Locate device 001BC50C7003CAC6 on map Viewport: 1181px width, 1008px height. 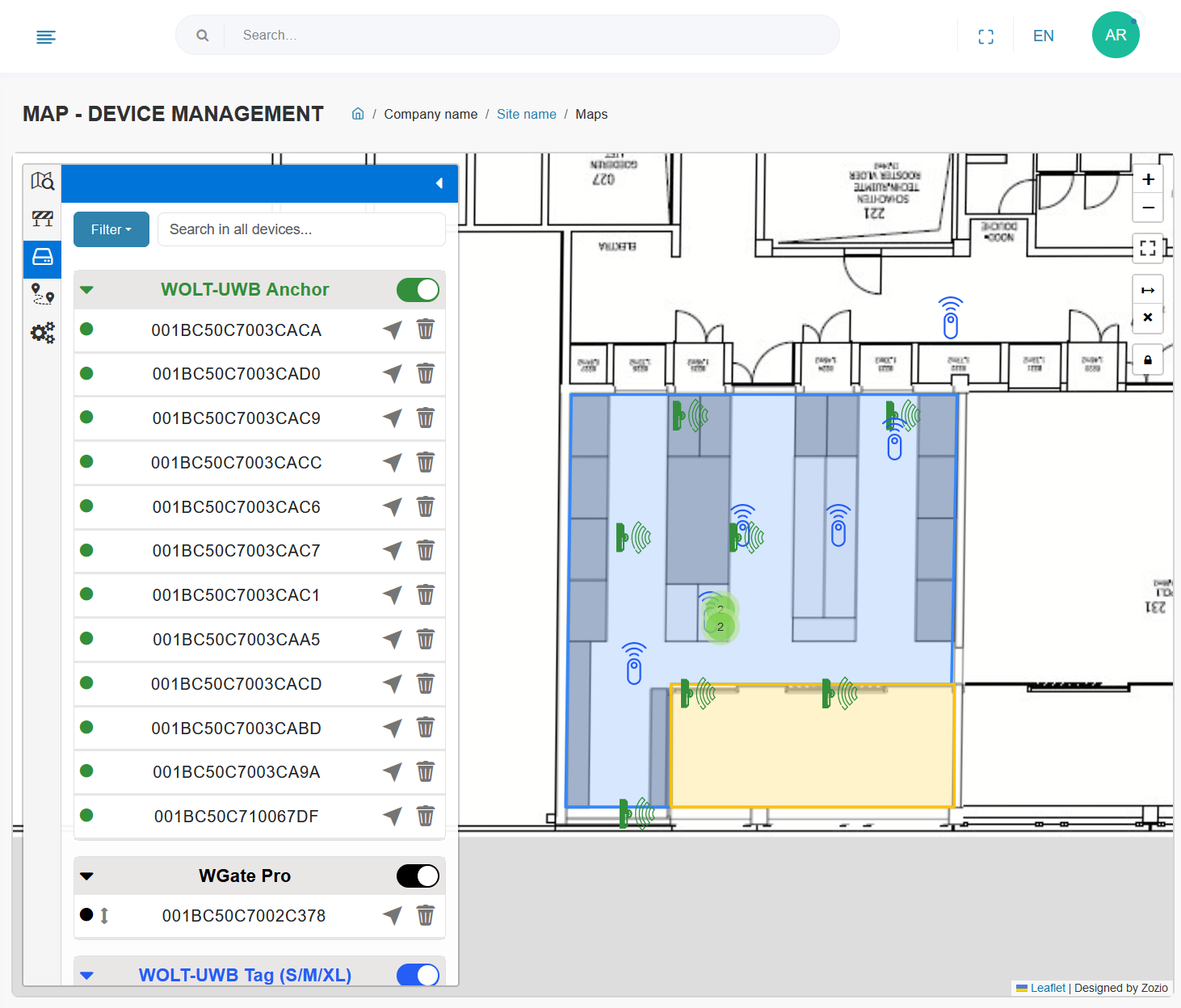tap(393, 507)
